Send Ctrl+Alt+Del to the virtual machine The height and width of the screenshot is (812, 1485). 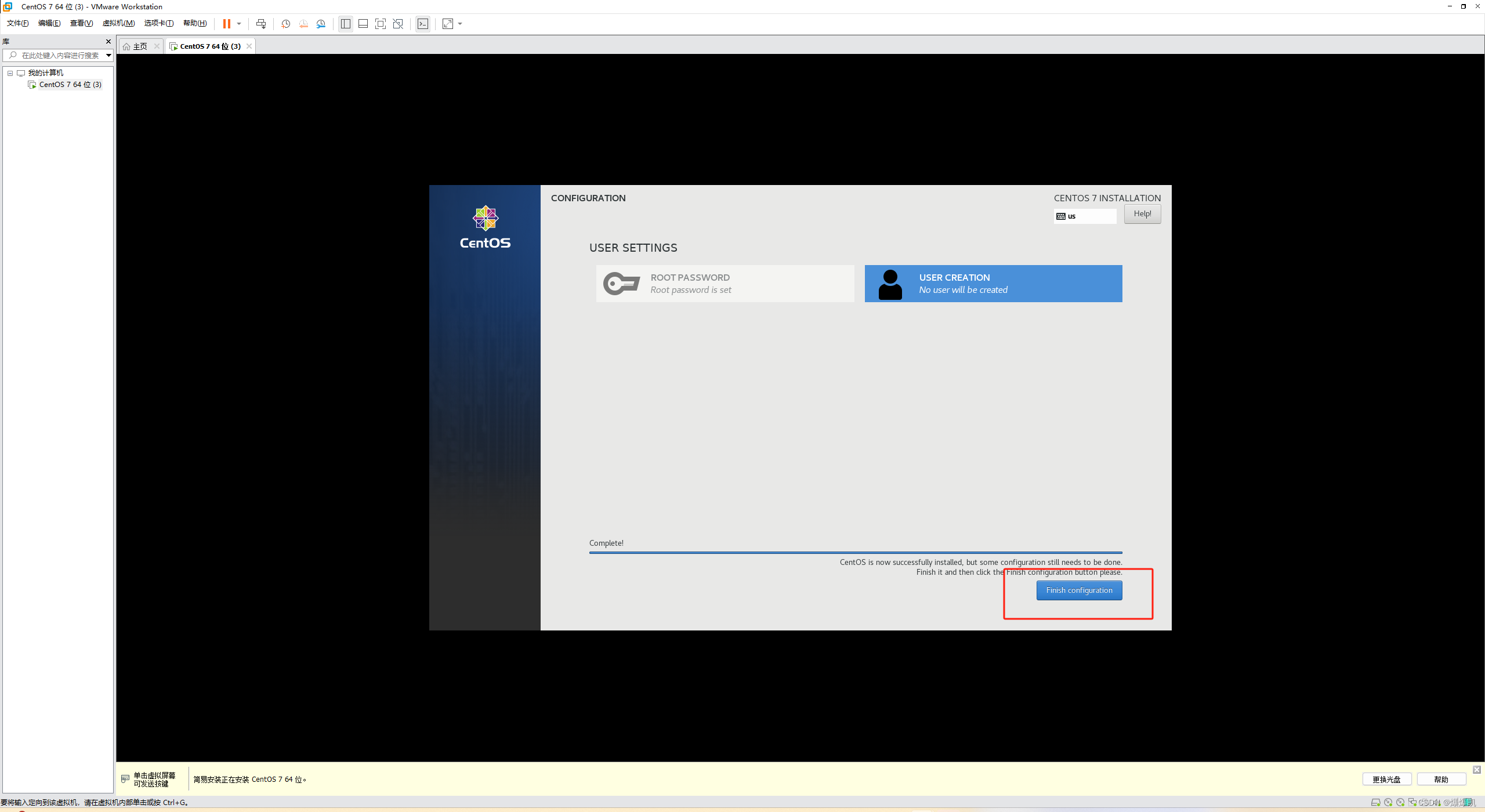pyautogui.click(x=261, y=24)
